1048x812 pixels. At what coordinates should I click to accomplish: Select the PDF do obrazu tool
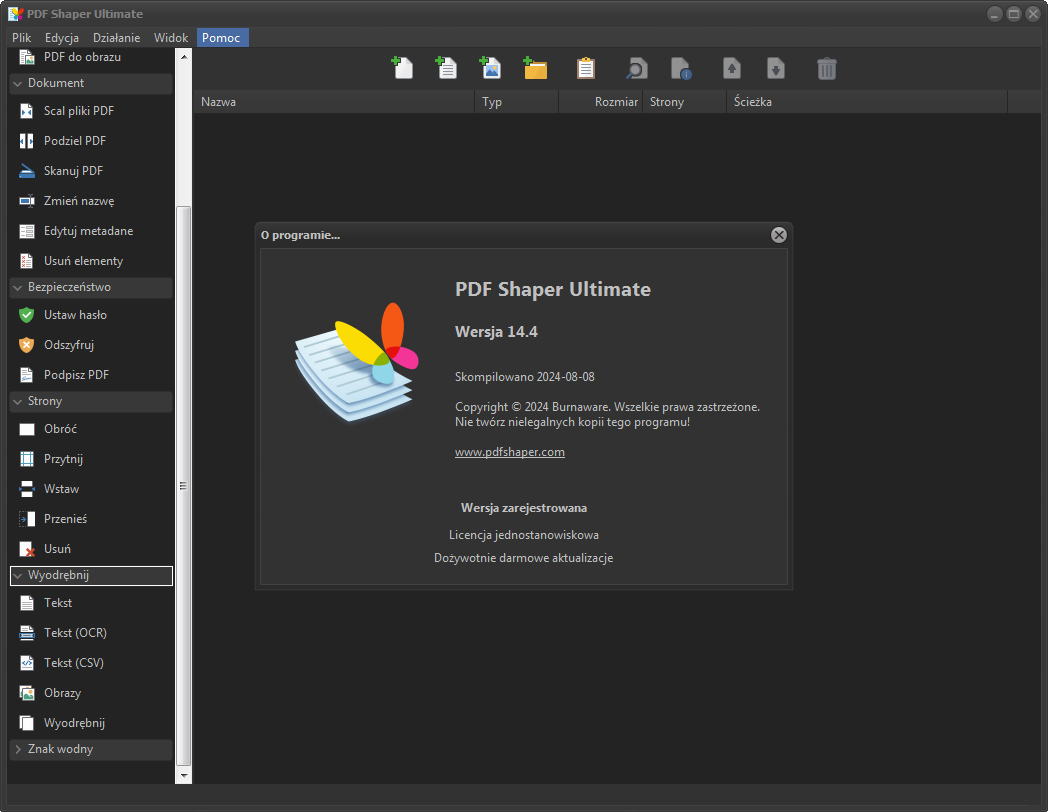click(x=92, y=57)
